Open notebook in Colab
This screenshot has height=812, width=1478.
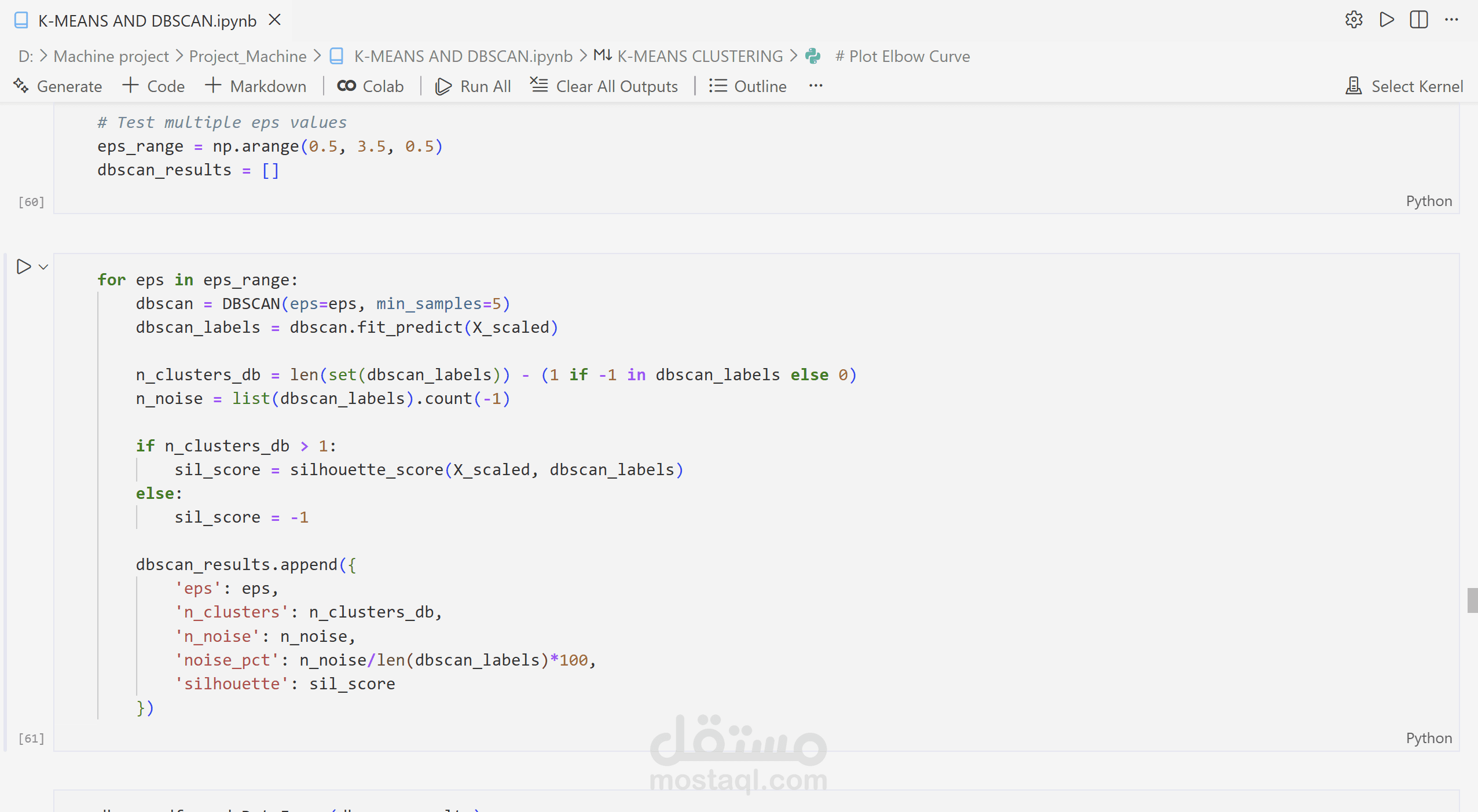(x=371, y=86)
